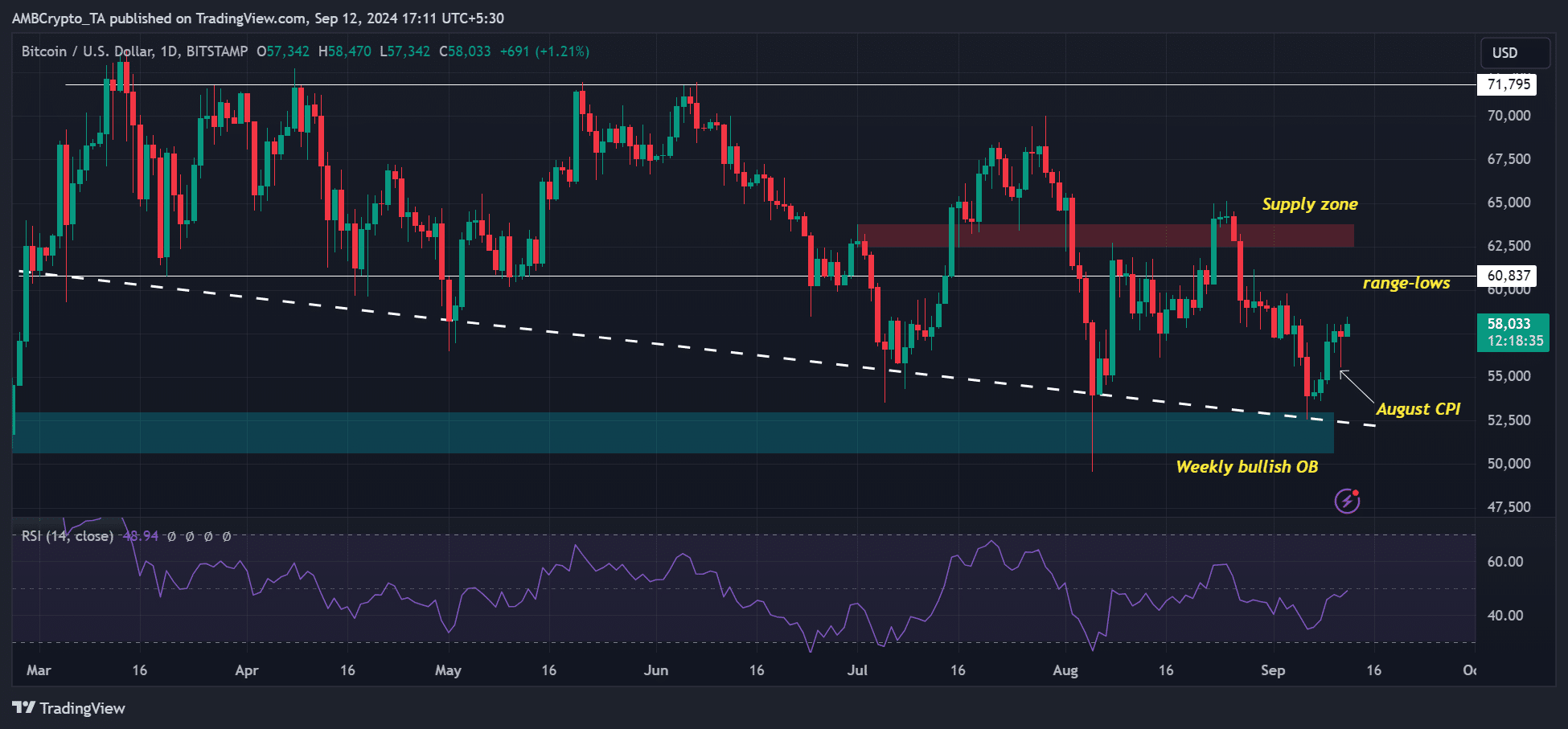Screen dimensions: 1568x729
Task: Click the RSI value 48.94
Action: (141, 536)
